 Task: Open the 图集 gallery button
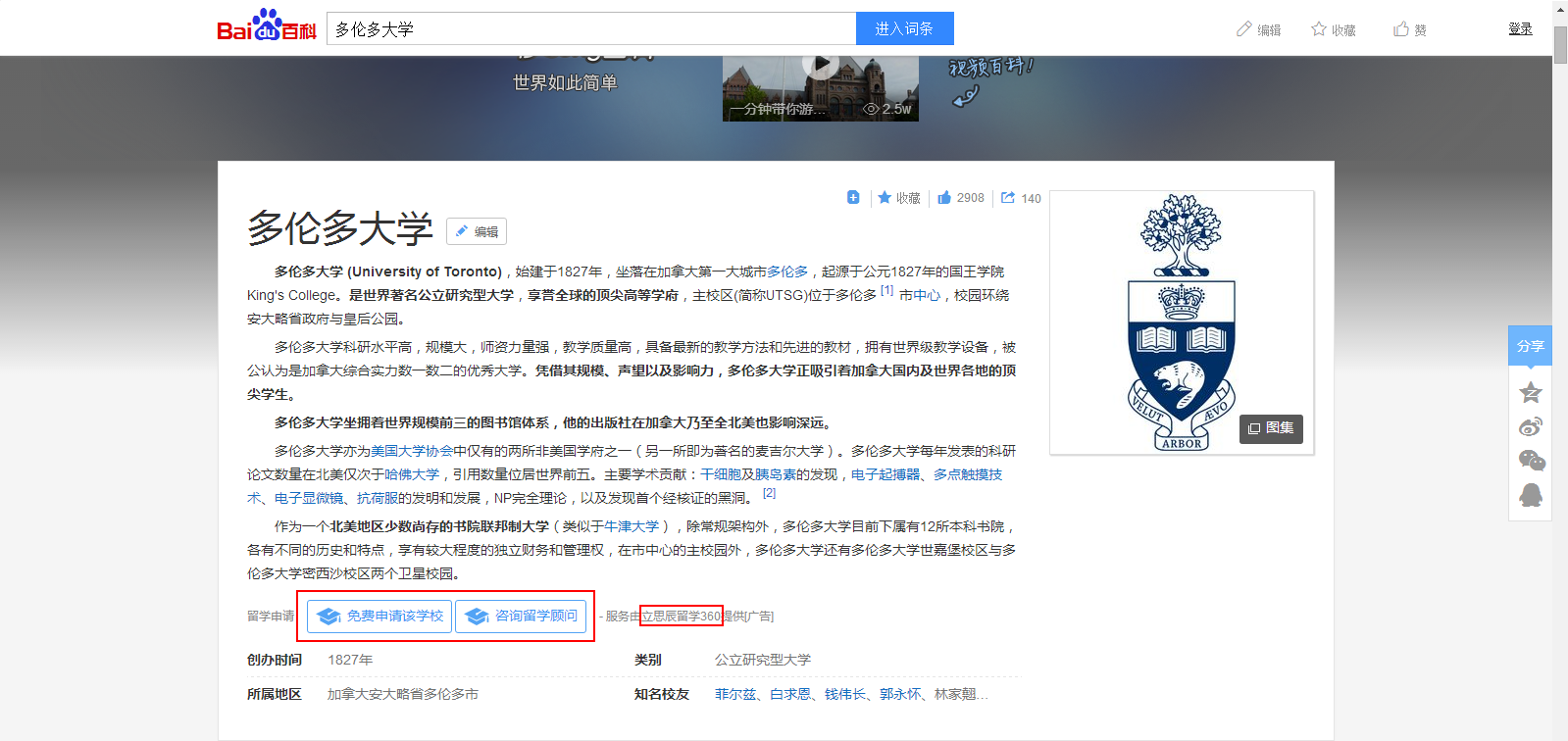click(x=1271, y=428)
